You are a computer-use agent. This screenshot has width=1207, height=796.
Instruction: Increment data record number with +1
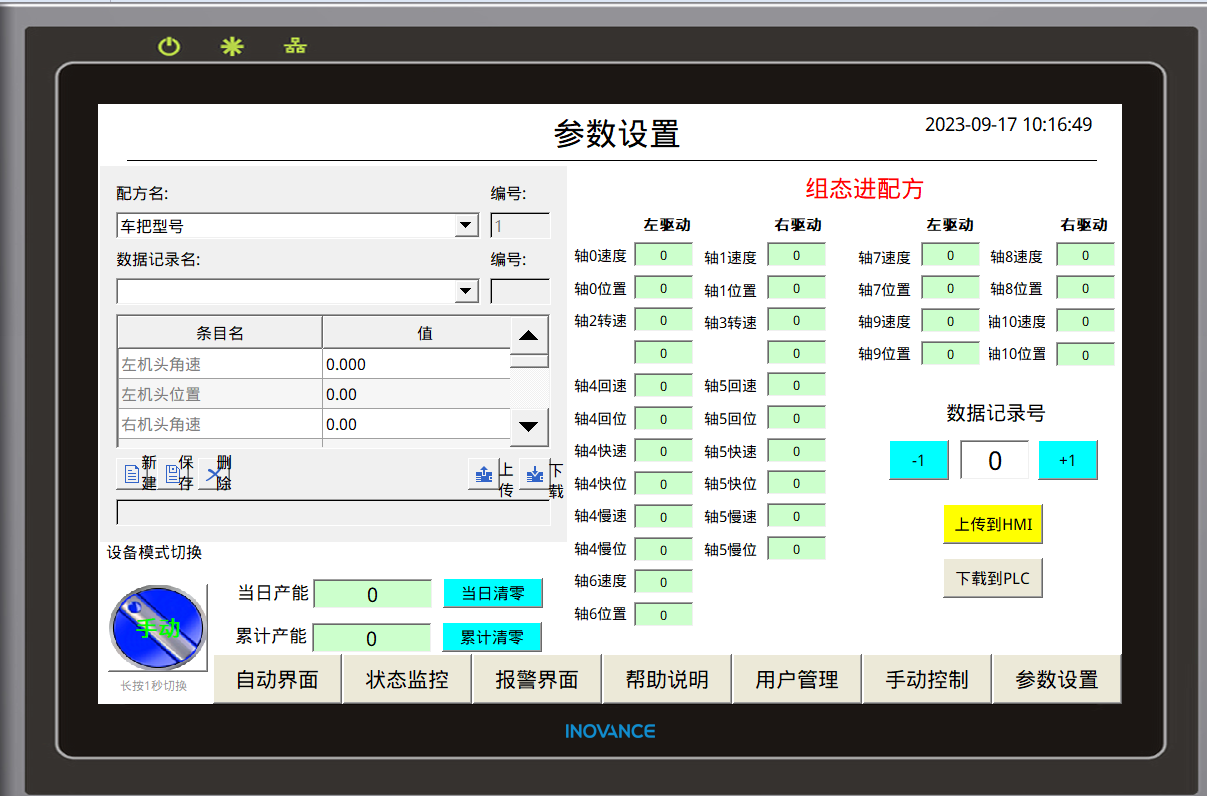tap(1067, 460)
